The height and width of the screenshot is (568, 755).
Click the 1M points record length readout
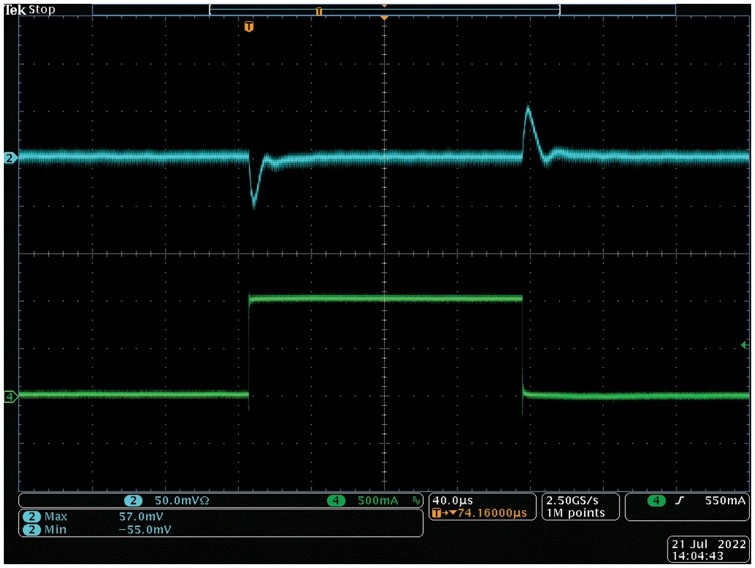tap(575, 513)
